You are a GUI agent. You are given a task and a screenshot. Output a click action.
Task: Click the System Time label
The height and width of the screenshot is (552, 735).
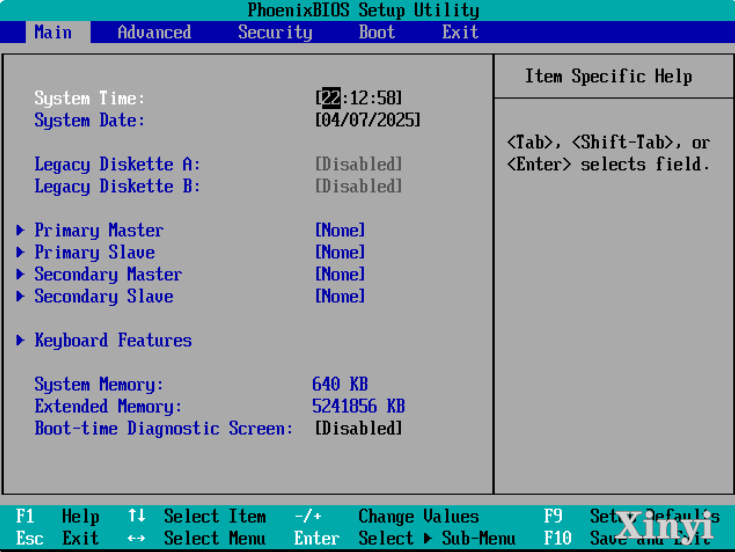point(90,98)
